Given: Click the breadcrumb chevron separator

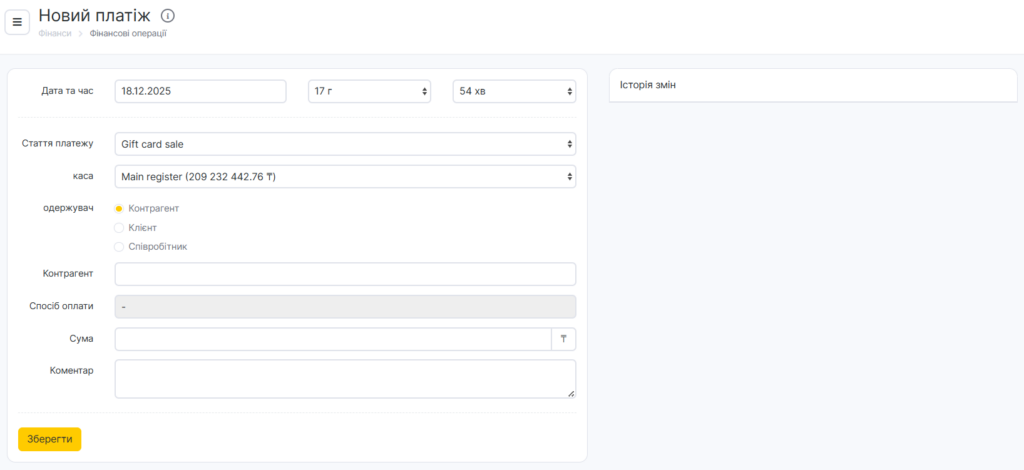Looking at the screenshot, I should point(80,34).
